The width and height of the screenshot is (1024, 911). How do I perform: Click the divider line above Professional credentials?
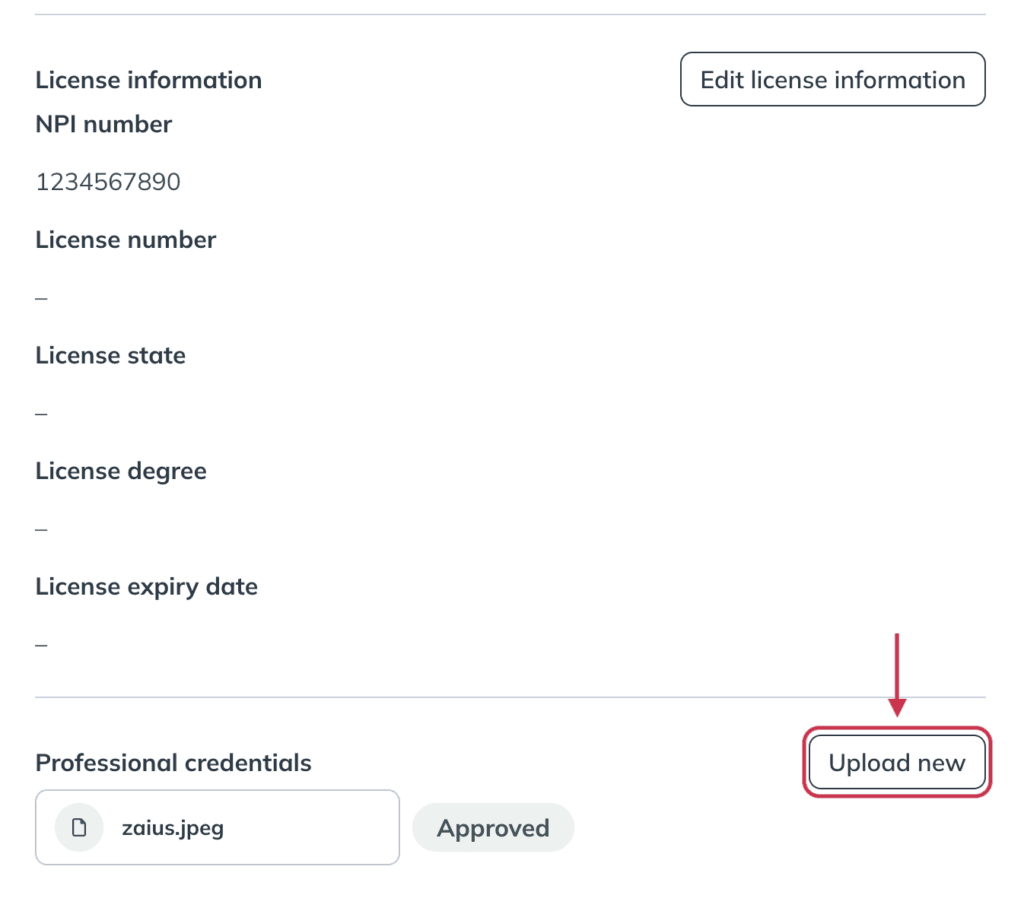(510, 697)
